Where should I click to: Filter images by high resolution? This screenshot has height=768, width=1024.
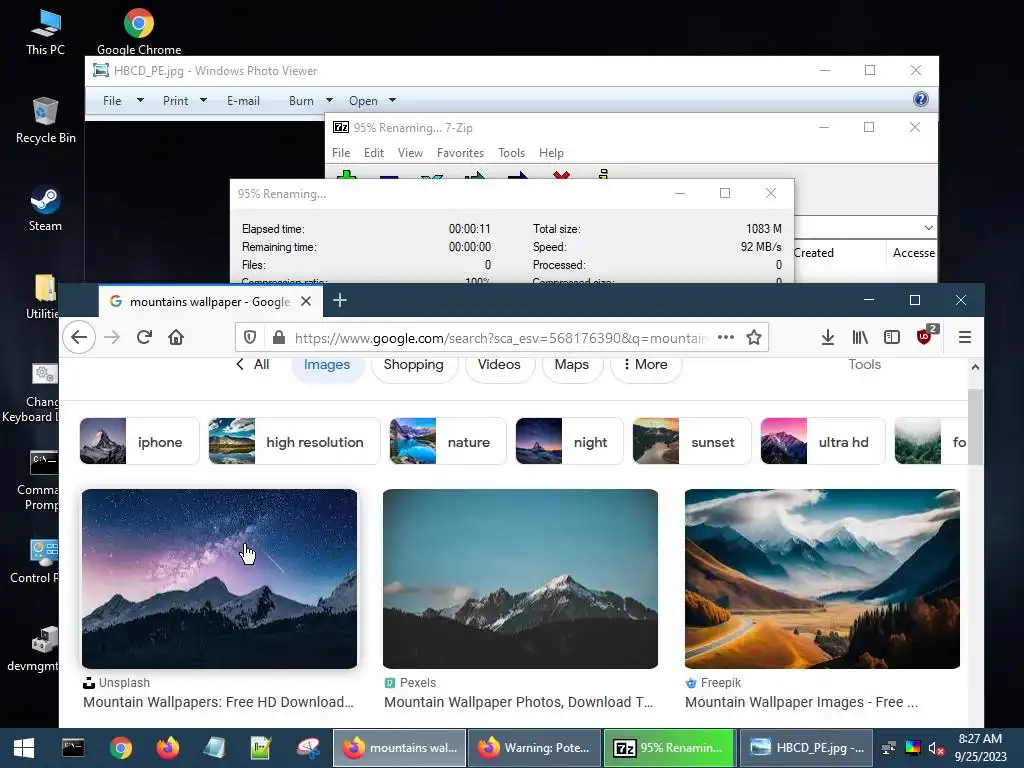(294, 441)
